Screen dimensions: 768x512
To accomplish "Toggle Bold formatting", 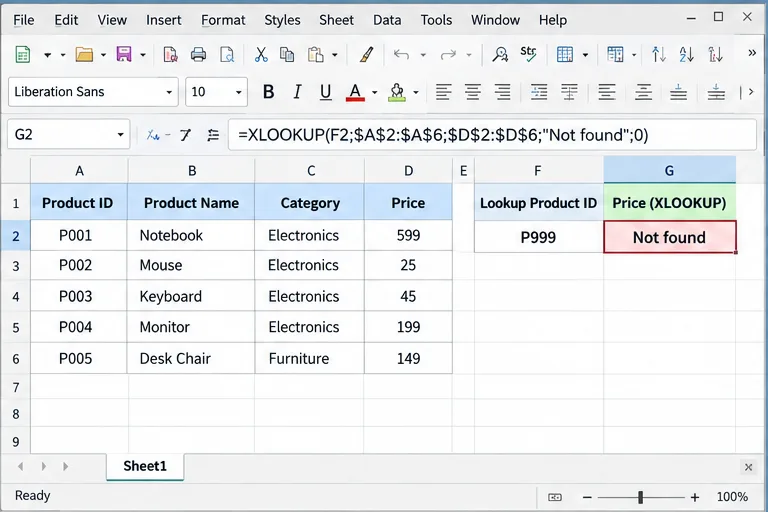I will (268, 92).
